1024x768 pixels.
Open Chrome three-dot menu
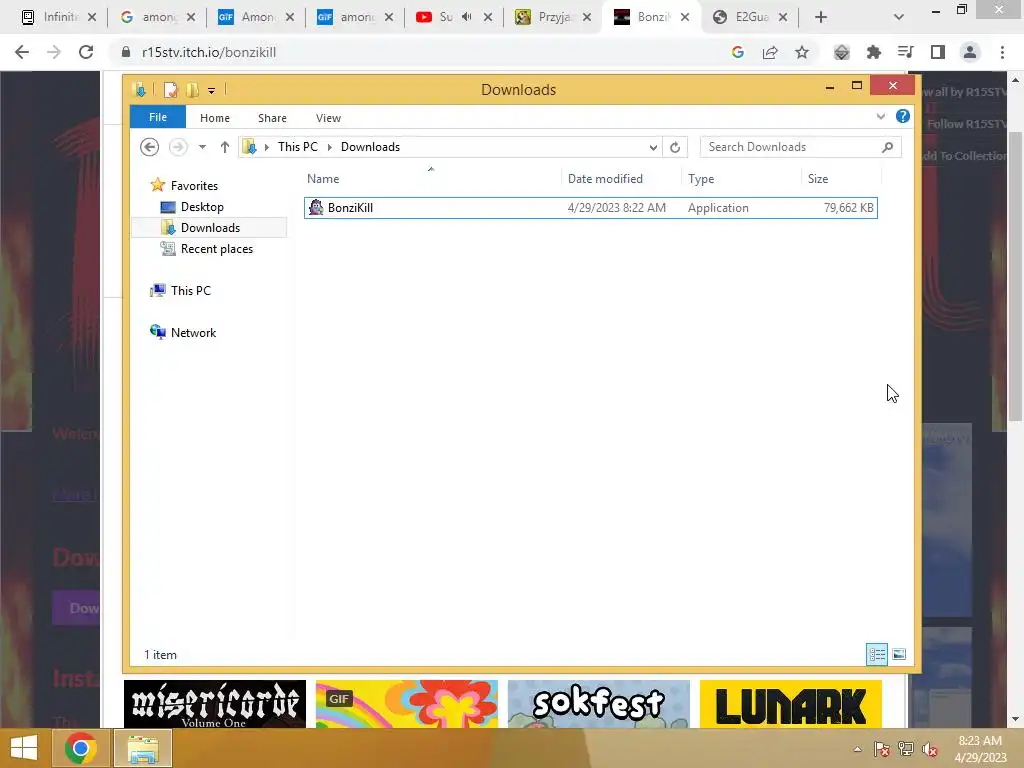pyautogui.click(x=1002, y=52)
